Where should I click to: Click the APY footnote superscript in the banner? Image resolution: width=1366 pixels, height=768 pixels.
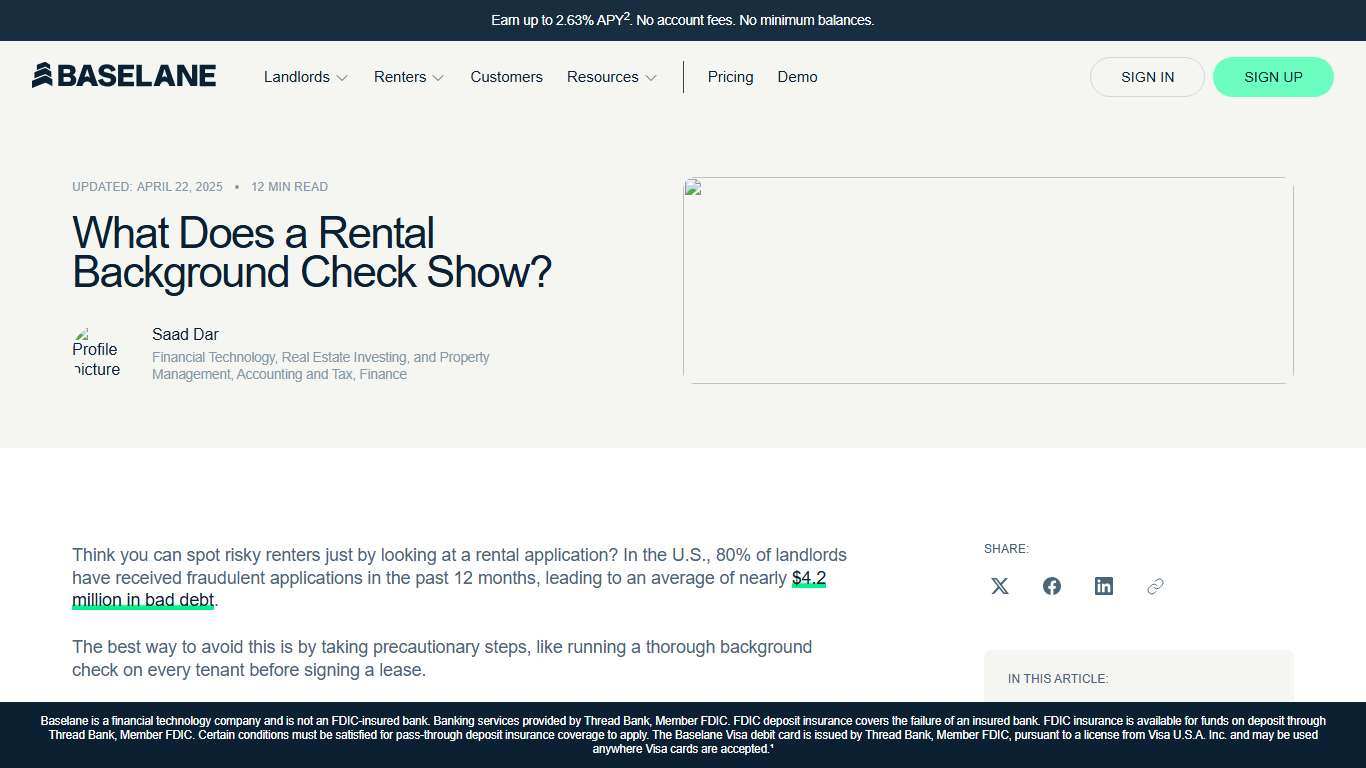(625, 15)
